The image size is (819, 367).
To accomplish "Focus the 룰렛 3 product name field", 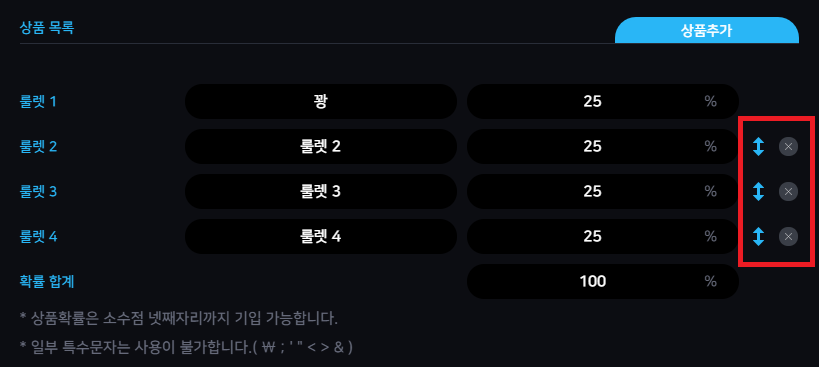I will tap(321, 192).
